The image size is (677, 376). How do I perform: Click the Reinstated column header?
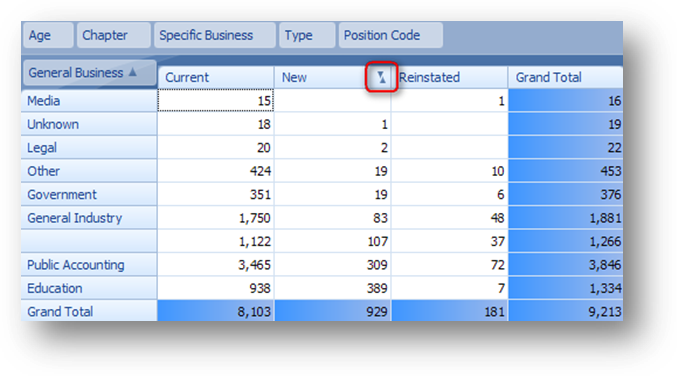click(x=449, y=77)
